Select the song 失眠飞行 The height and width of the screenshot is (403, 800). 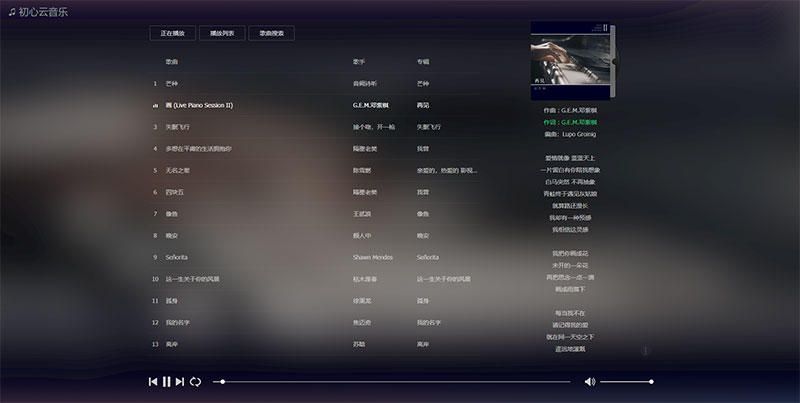[x=177, y=127]
